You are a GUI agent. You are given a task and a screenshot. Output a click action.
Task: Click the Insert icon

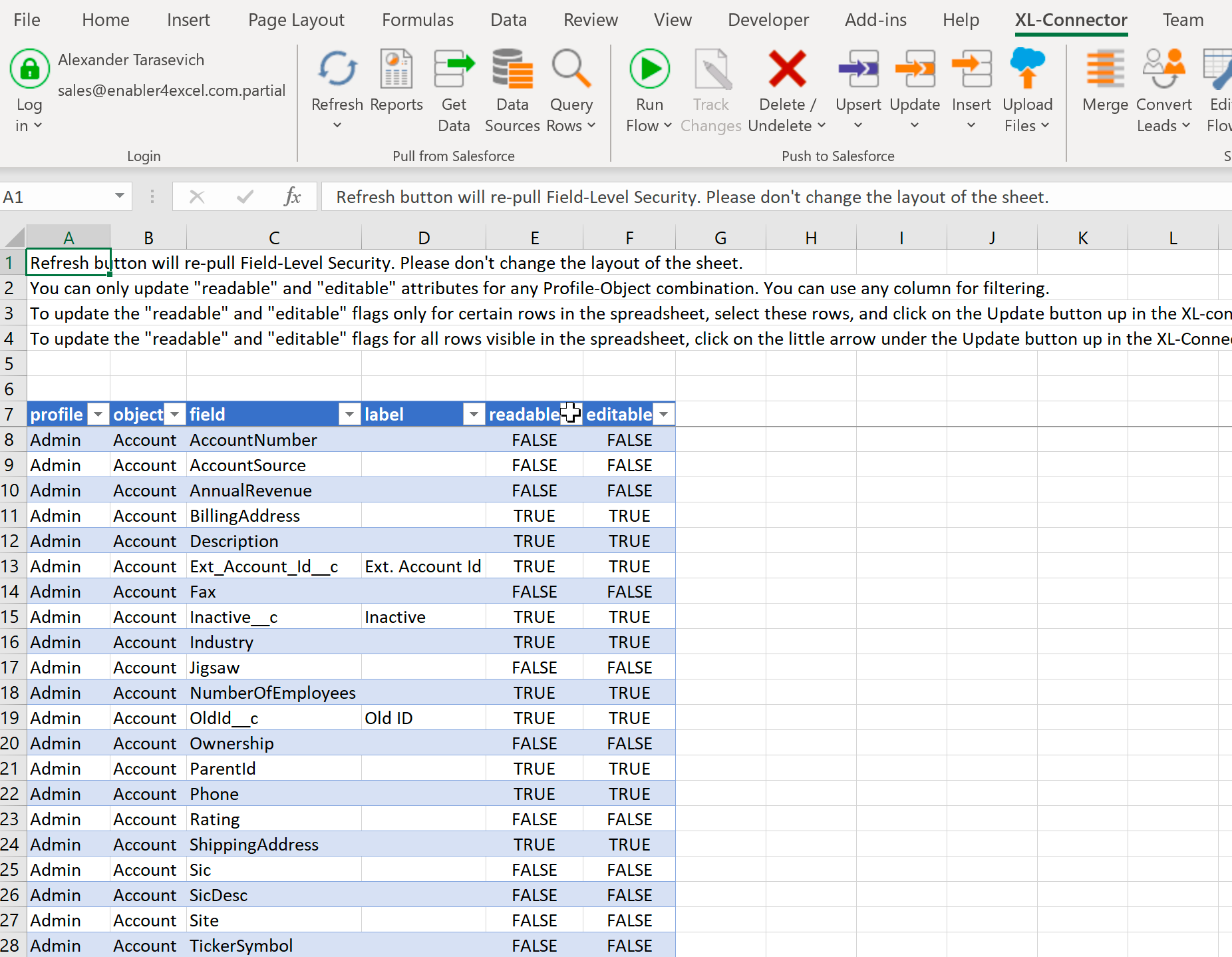tap(971, 69)
